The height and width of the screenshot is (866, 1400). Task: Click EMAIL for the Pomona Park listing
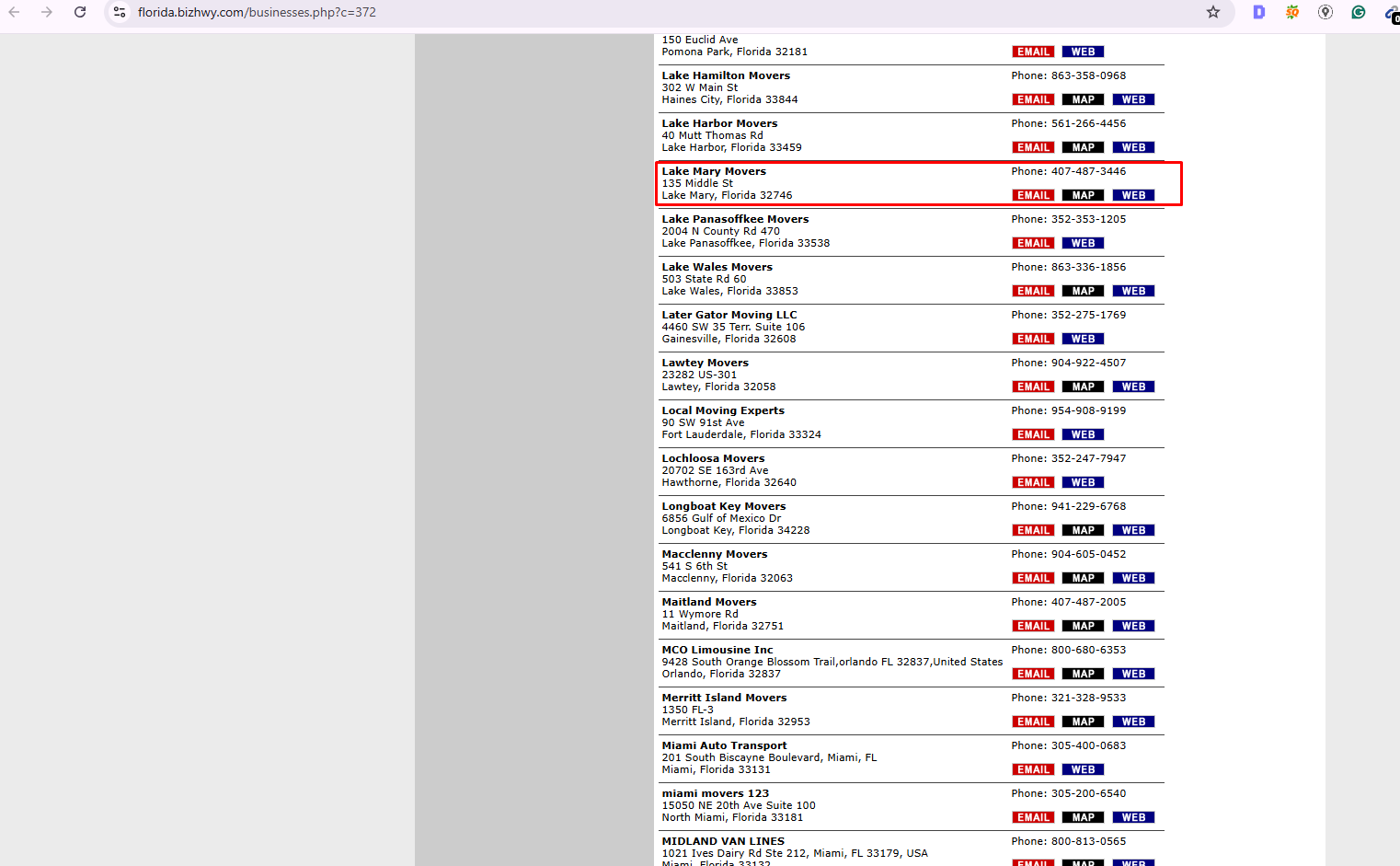[x=1033, y=52]
